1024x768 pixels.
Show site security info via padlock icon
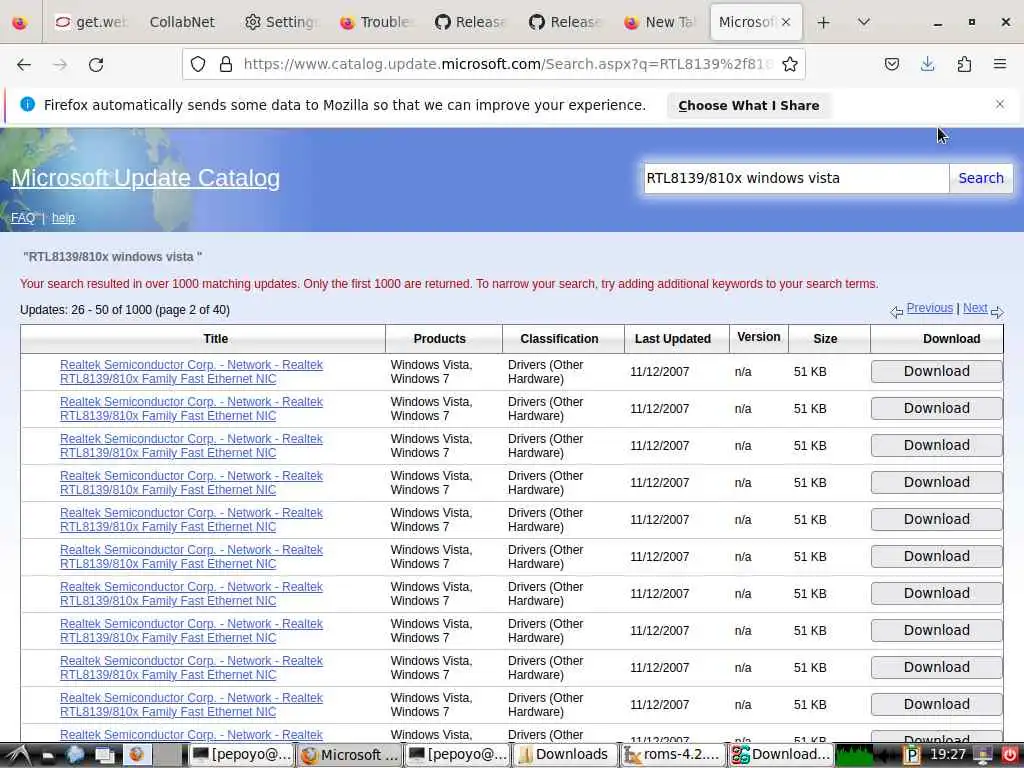pyautogui.click(x=226, y=64)
